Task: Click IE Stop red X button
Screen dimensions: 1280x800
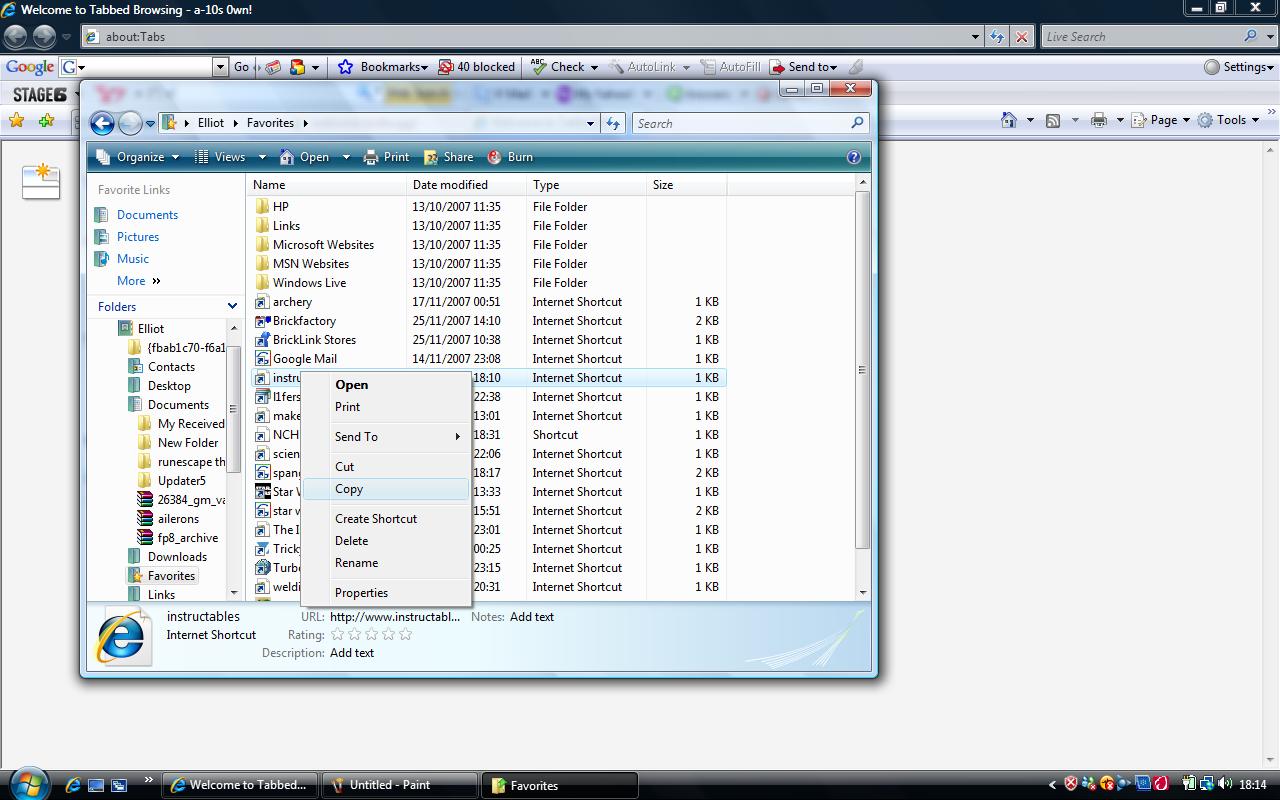Action: pos(1021,37)
